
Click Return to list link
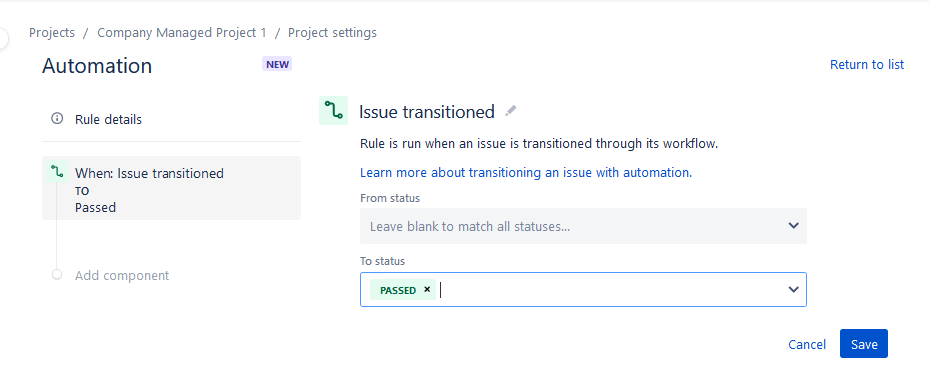point(867,65)
